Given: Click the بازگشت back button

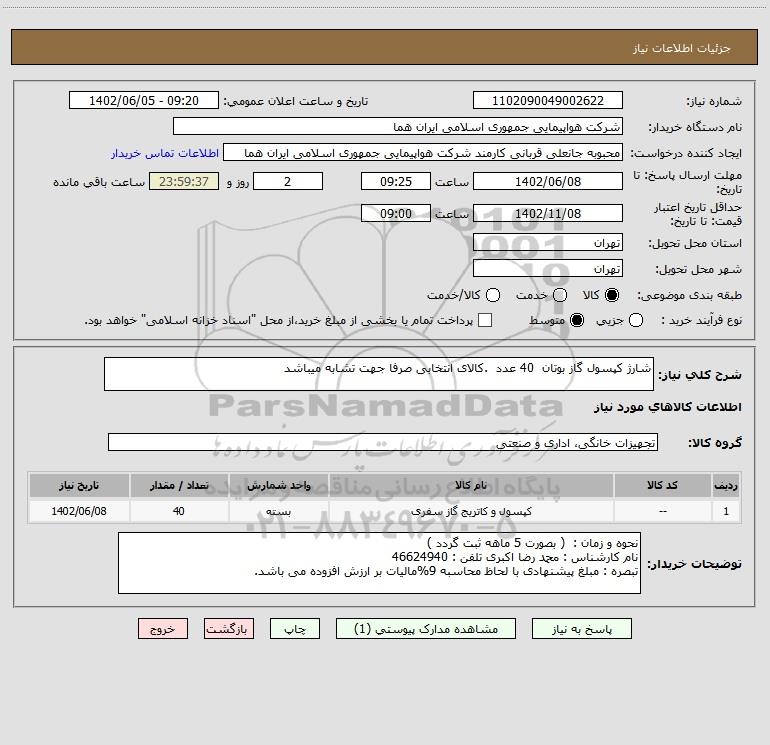Looking at the screenshot, I should tap(229, 629).
